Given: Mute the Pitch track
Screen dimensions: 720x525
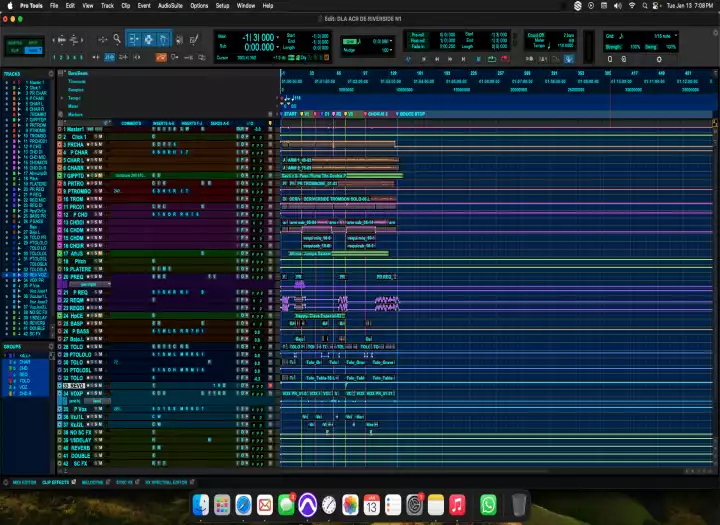Looking at the screenshot, I should tap(101, 261).
